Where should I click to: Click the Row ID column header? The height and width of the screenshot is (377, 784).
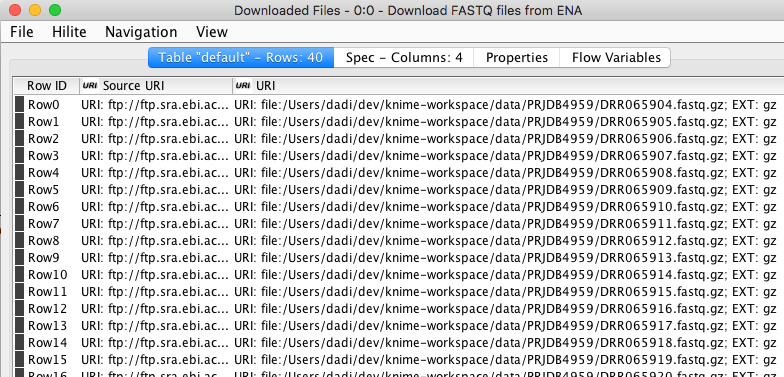pyautogui.click(x=46, y=86)
